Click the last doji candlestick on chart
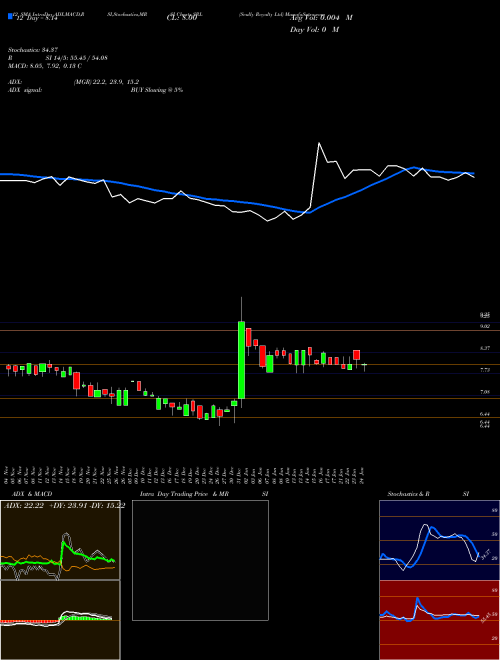 (x=364, y=365)
